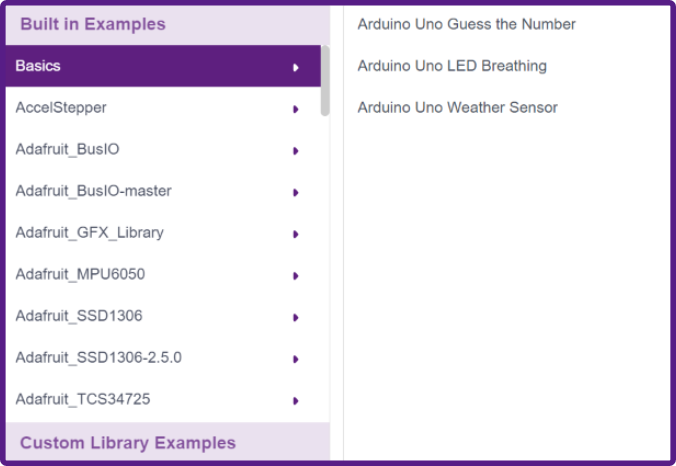Image resolution: width=676 pixels, height=466 pixels.
Task: Click the examples list scrollbar thumb
Action: coord(325,81)
